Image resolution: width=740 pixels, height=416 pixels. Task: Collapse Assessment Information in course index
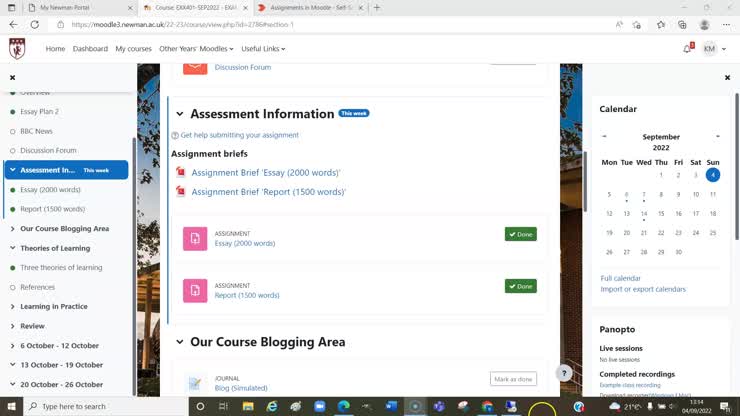(x=13, y=170)
